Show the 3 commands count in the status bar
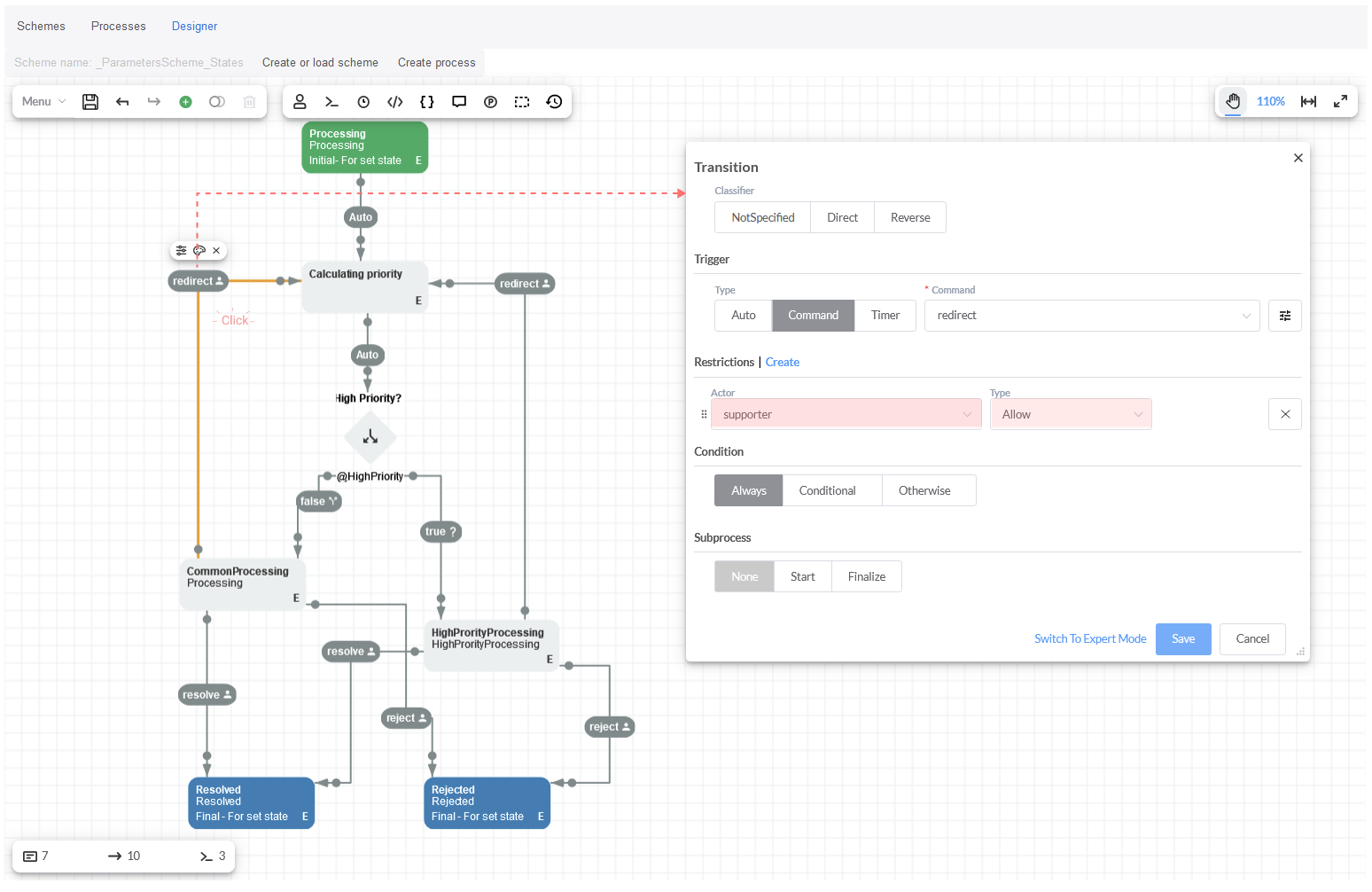This screenshot has width=1372, height=892. click(213, 857)
